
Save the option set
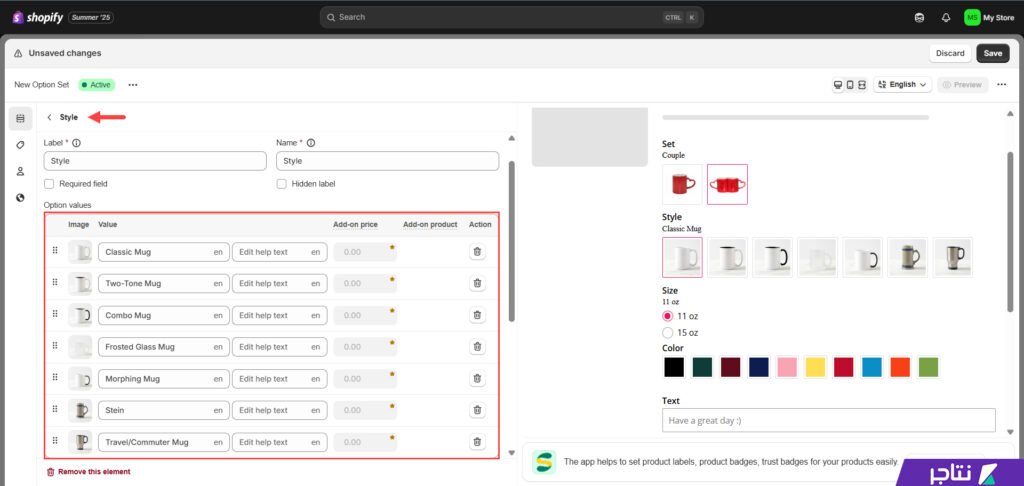[993, 54]
